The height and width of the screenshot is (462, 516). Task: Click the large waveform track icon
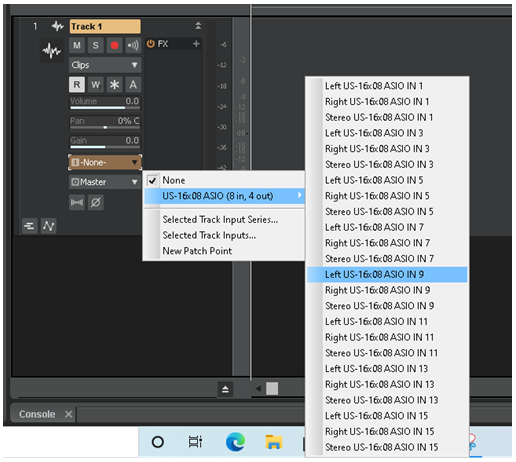tap(51, 51)
